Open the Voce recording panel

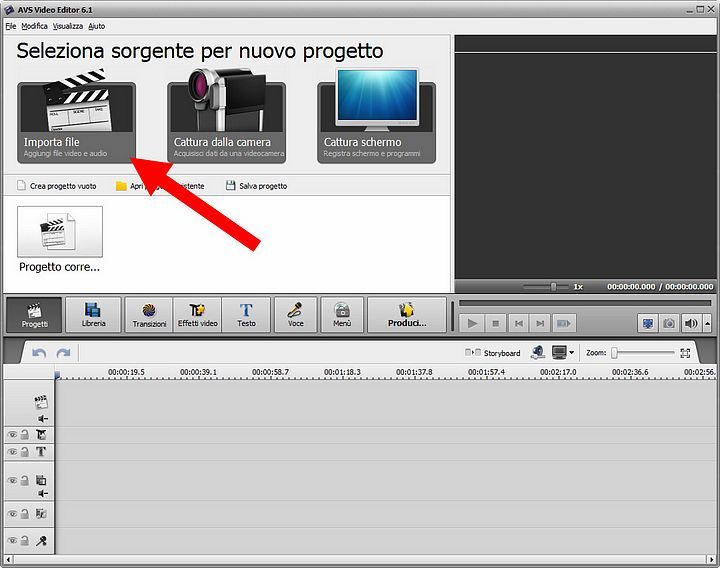[x=296, y=315]
